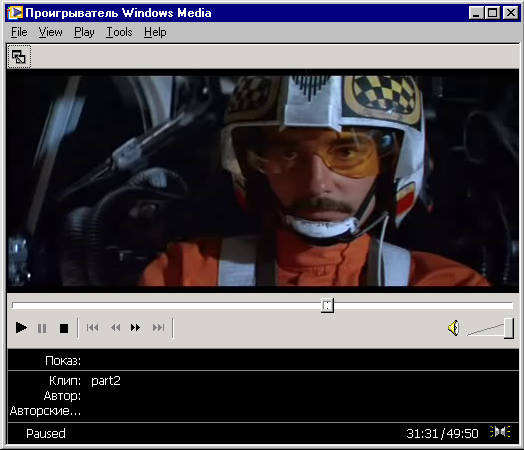Click the Windows Media title bar icon
Image resolution: width=524 pixels, height=450 pixels.
tap(15, 13)
